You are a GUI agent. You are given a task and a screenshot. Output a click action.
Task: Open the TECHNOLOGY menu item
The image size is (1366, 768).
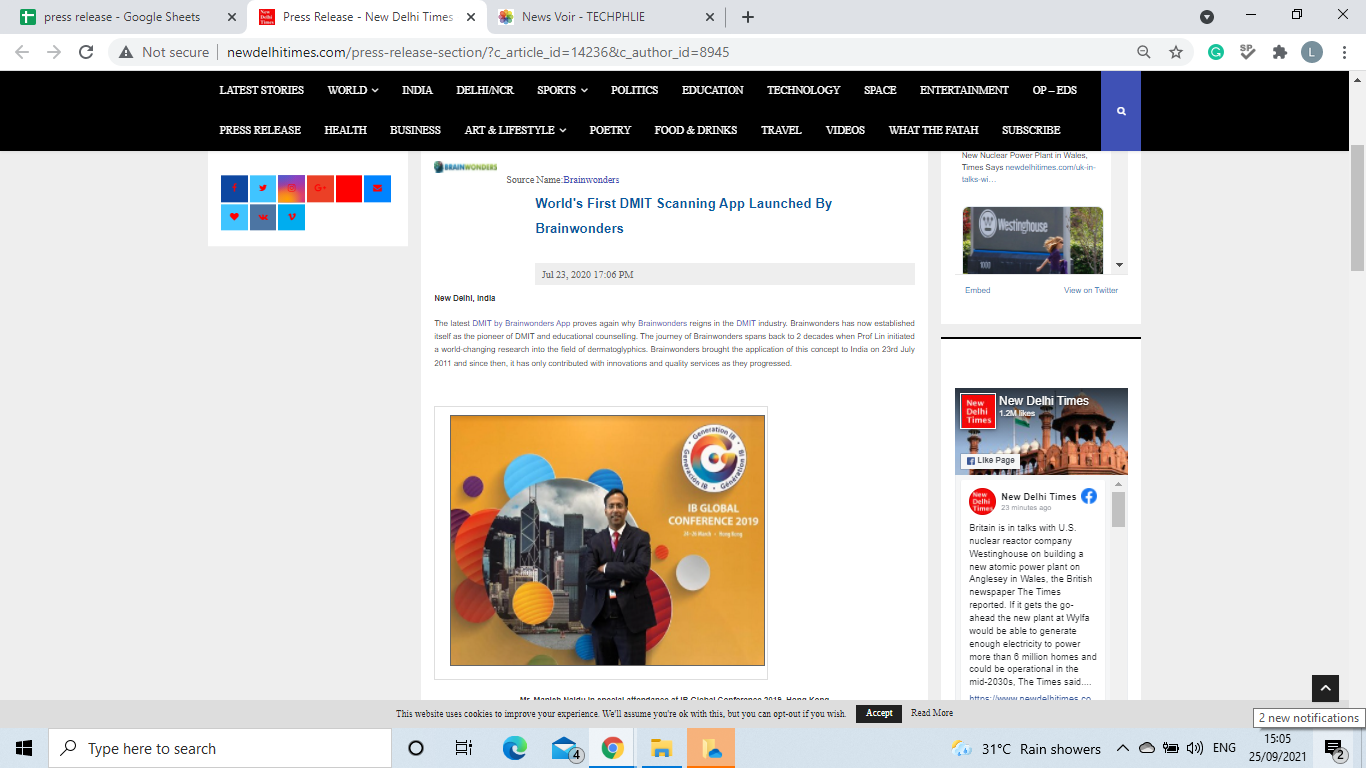coord(803,90)
